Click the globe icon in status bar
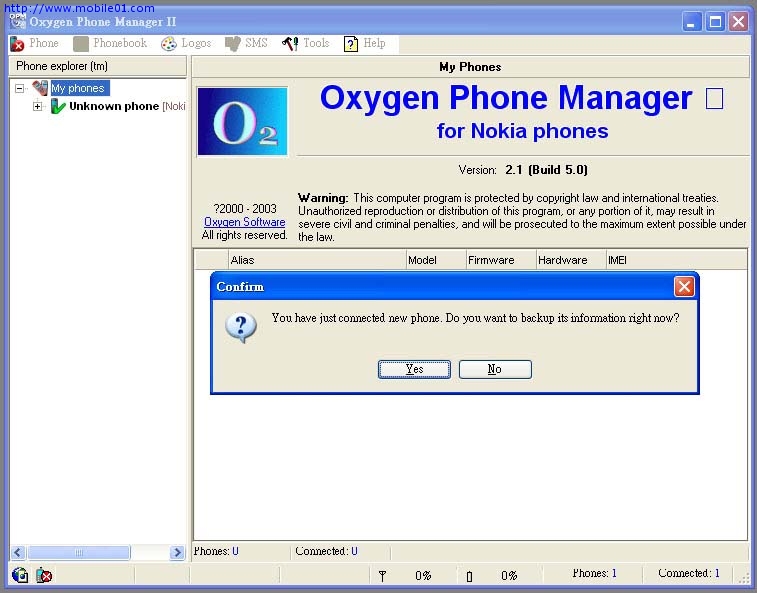 (20, 575)
